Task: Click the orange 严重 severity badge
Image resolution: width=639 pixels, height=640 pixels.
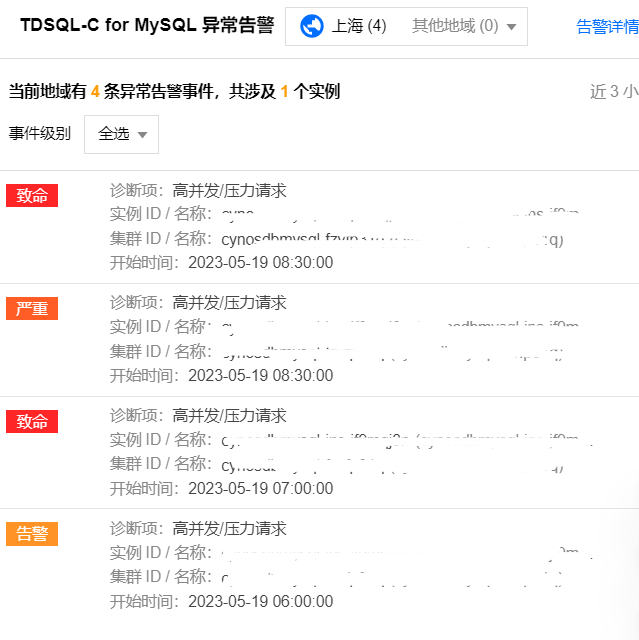Action: [32, 308]
